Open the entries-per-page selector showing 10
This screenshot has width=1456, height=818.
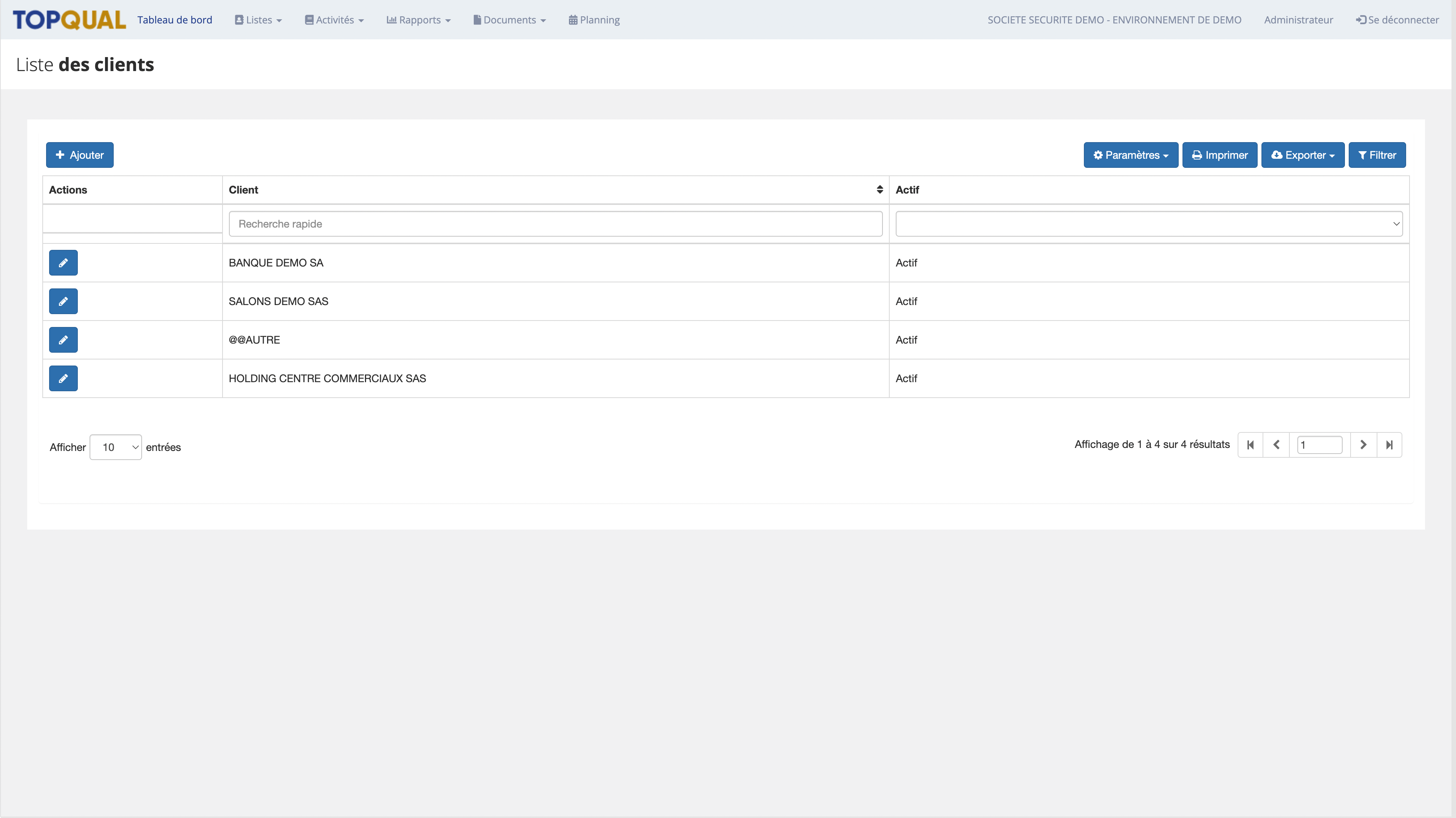(115, 447)
